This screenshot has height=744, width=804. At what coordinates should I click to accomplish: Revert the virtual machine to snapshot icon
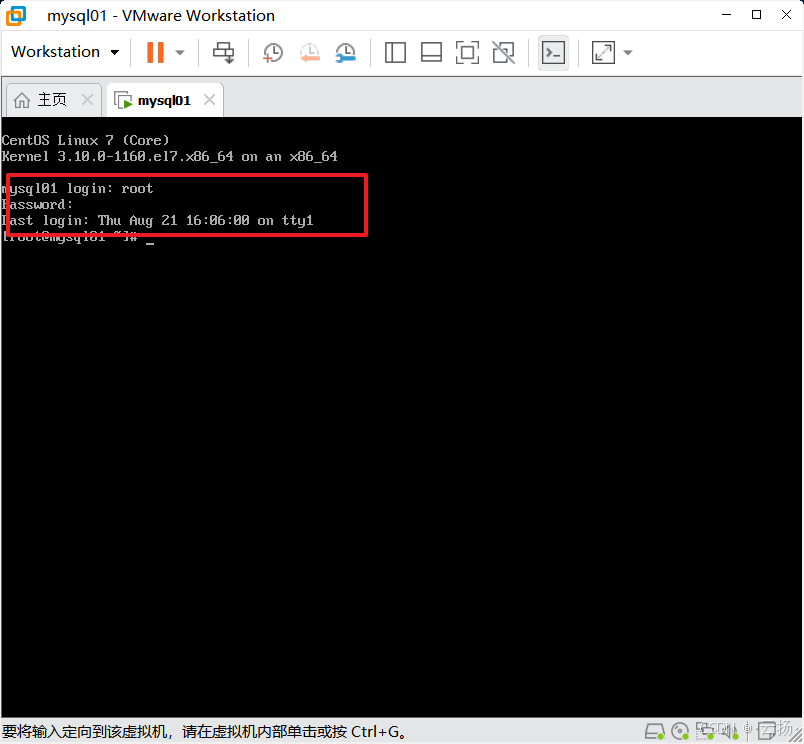tap(310, 52)
